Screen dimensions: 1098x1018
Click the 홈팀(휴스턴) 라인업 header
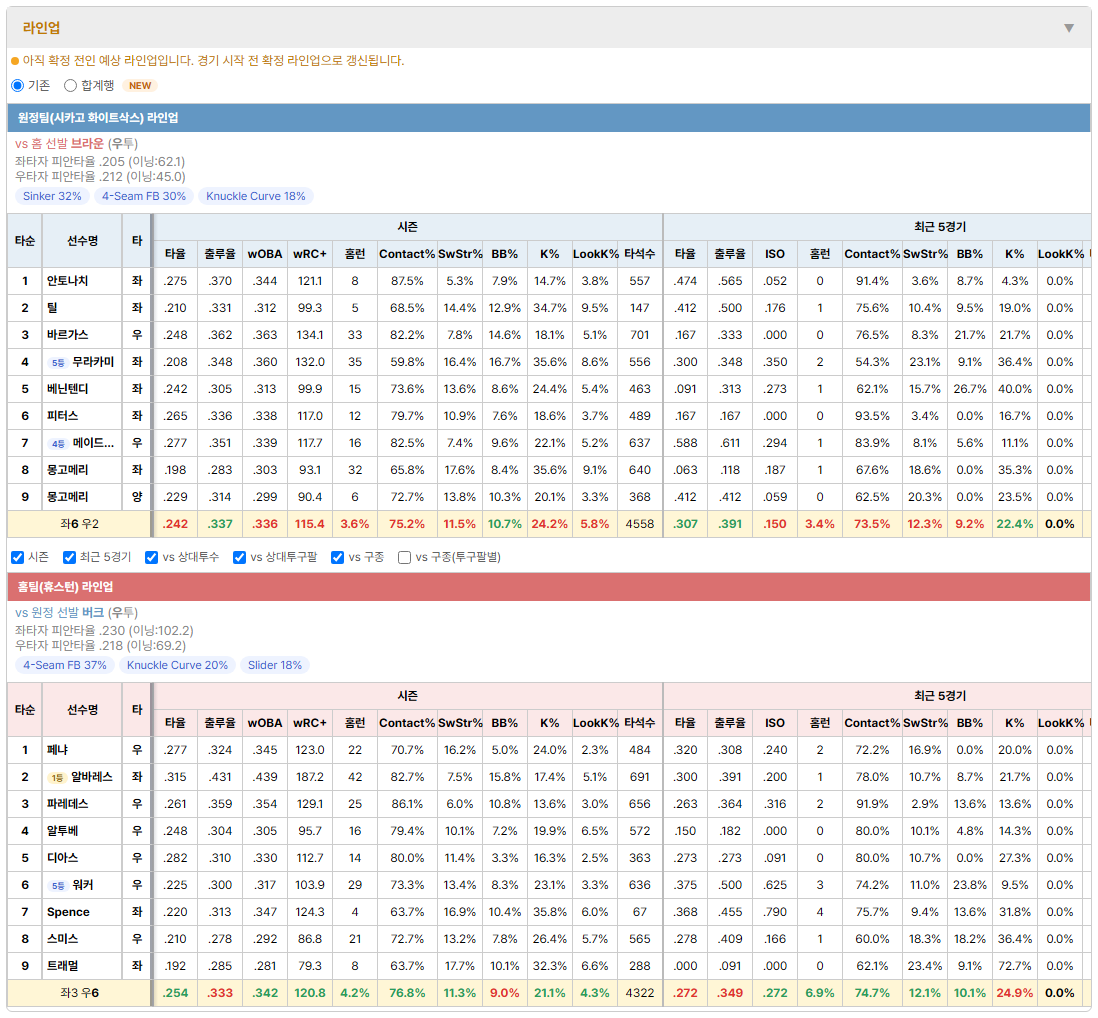[x=549, y=587]
